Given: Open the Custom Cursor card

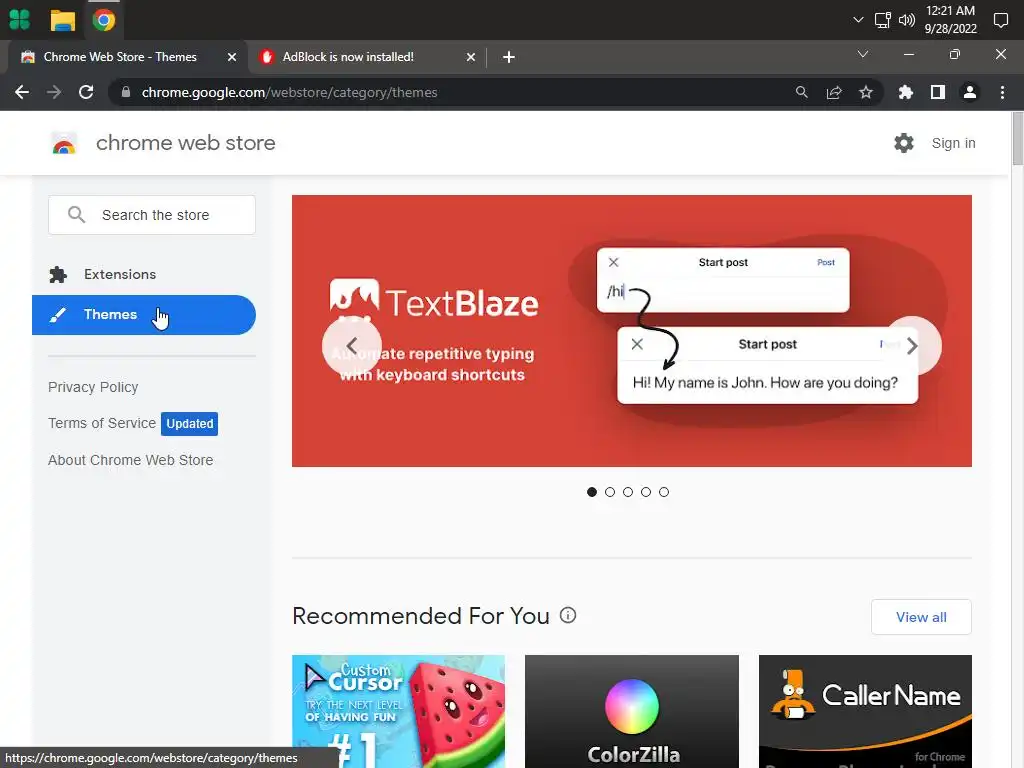Looking at the screenshot, I should coord(398,711).
